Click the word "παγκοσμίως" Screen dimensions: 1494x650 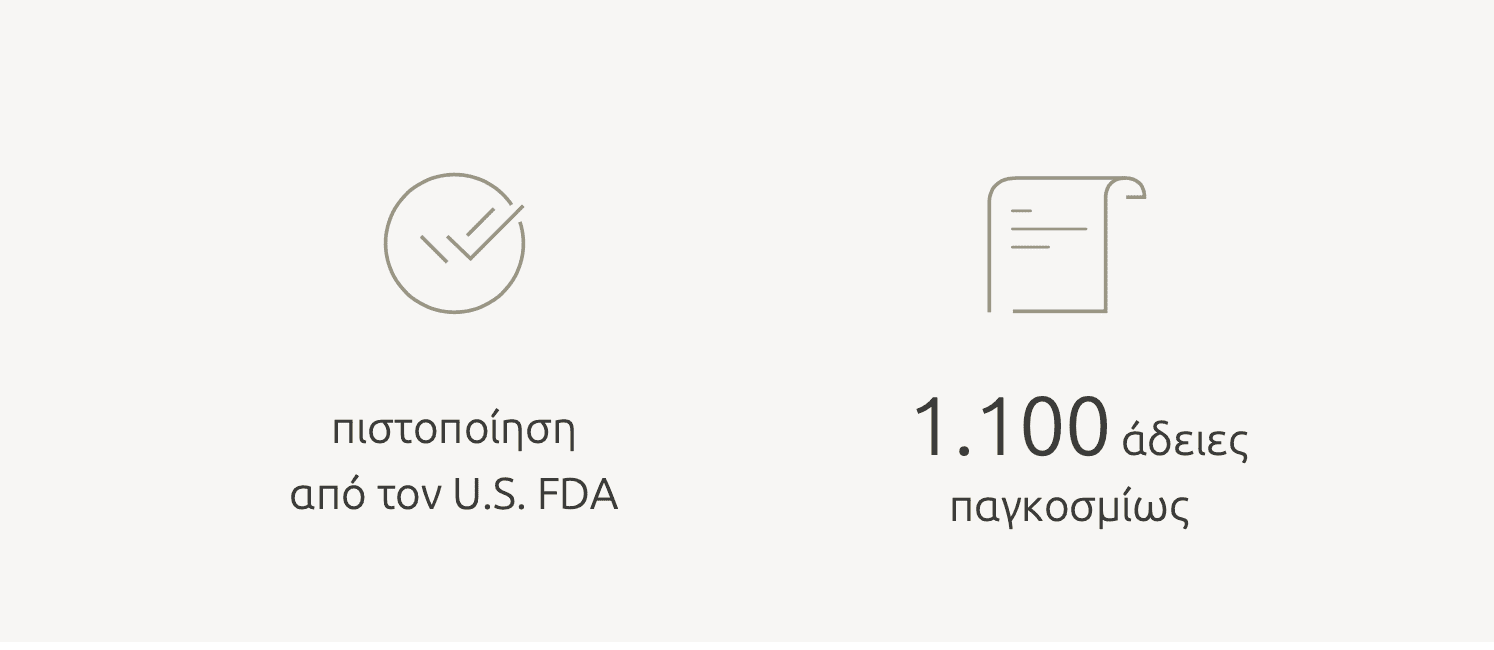[1069, 507]
